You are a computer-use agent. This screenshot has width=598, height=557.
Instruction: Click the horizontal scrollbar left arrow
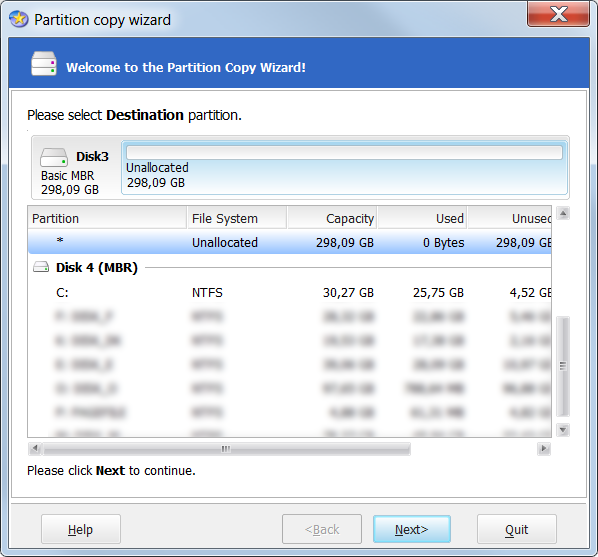[35, 448]
